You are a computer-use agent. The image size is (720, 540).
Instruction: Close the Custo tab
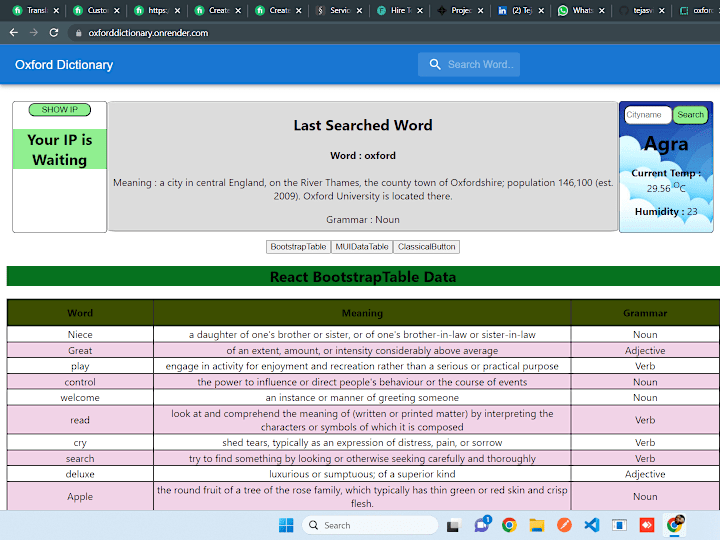(x=117, y=10)
